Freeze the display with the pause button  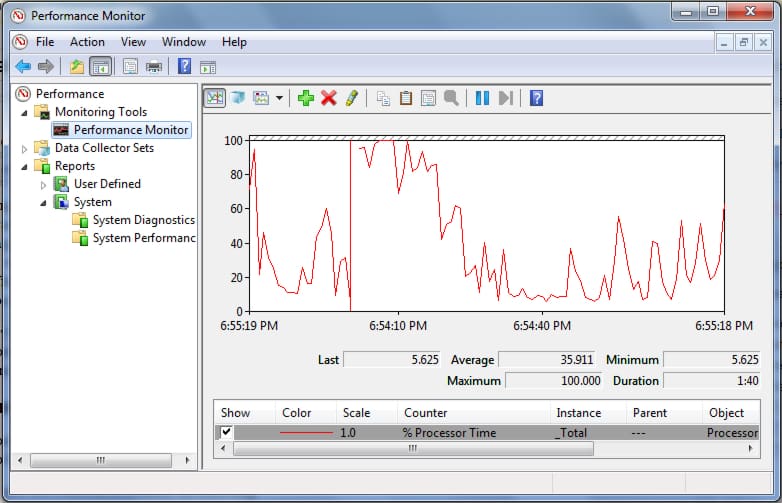[x=482, y=98]
